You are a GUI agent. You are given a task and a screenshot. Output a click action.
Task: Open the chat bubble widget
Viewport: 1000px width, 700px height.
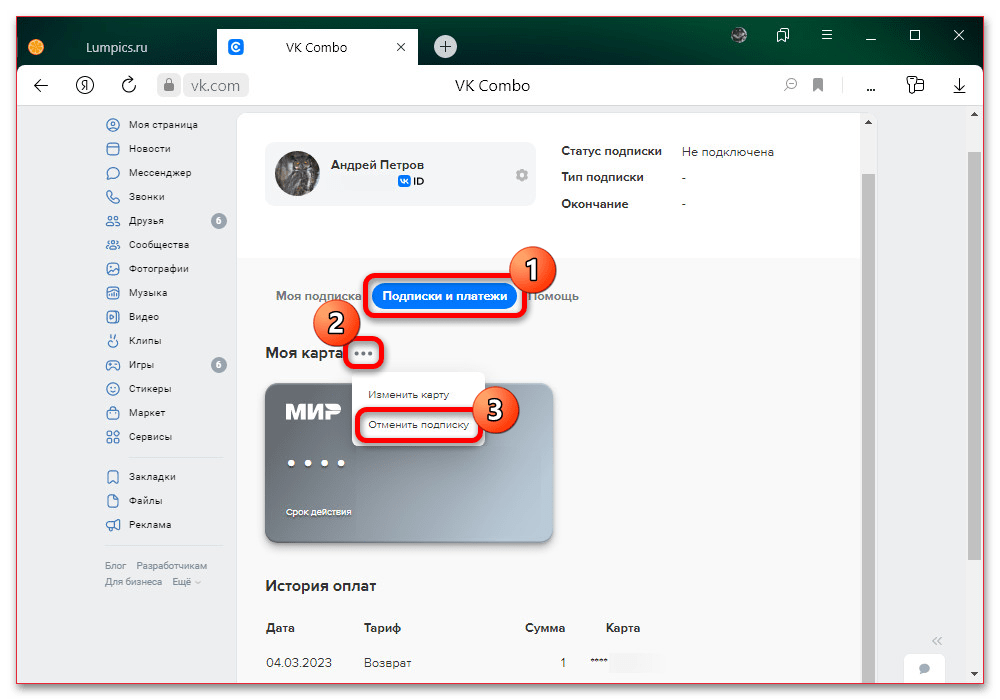pyautogui.click(x=924, y=668)
